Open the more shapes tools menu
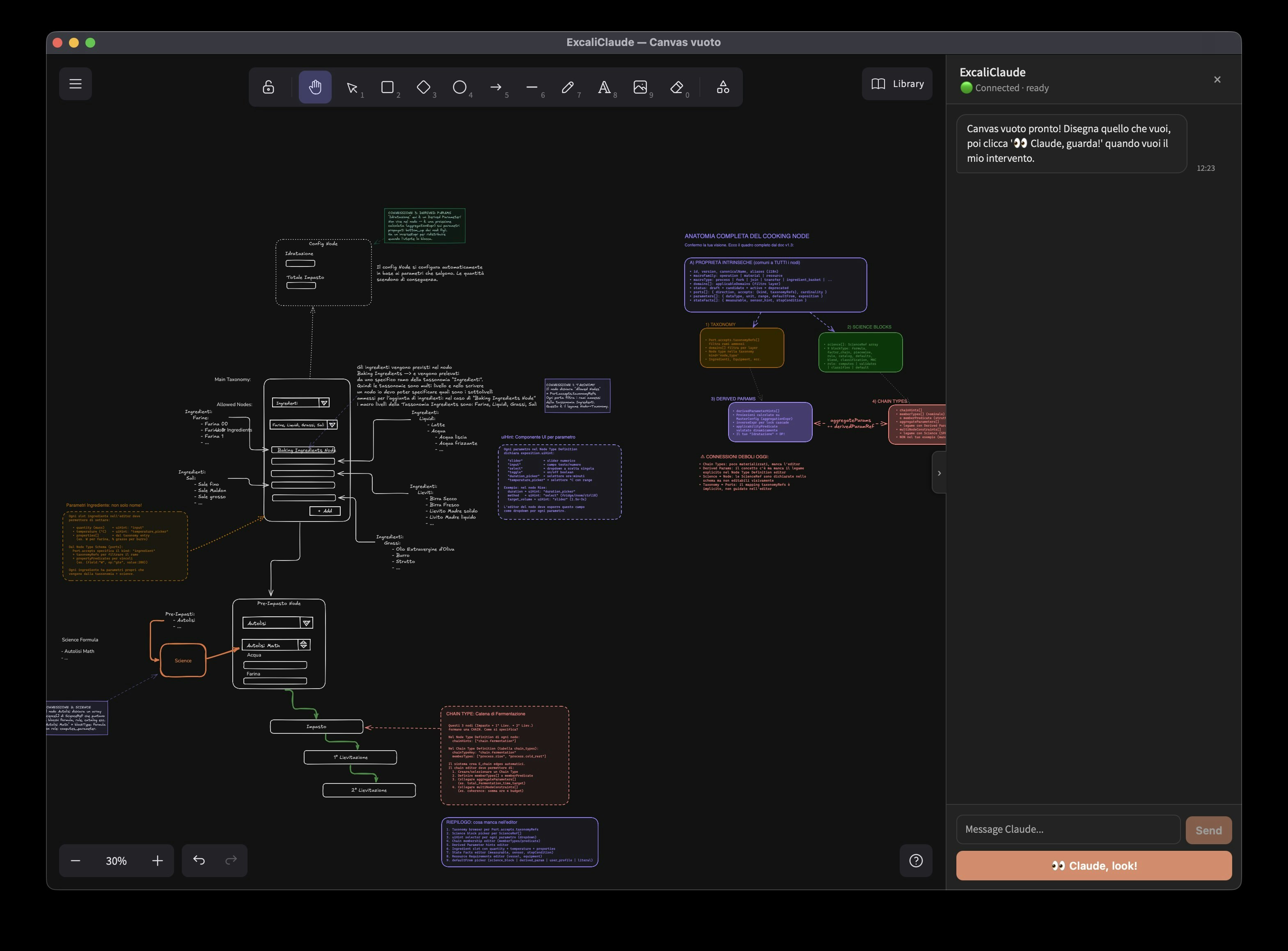This screenshot has width=1288, height=951. pos(723,87)
